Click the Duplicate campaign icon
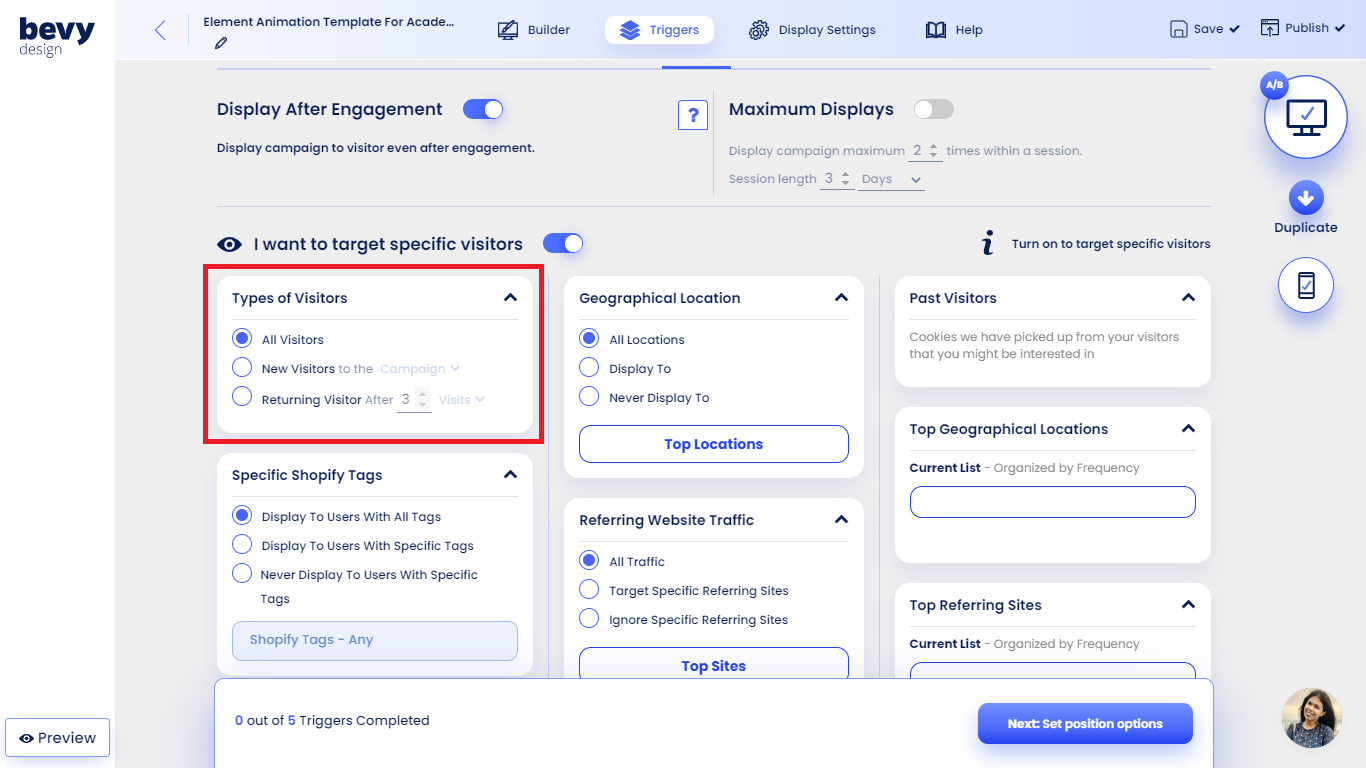 tap(1305, 199)
